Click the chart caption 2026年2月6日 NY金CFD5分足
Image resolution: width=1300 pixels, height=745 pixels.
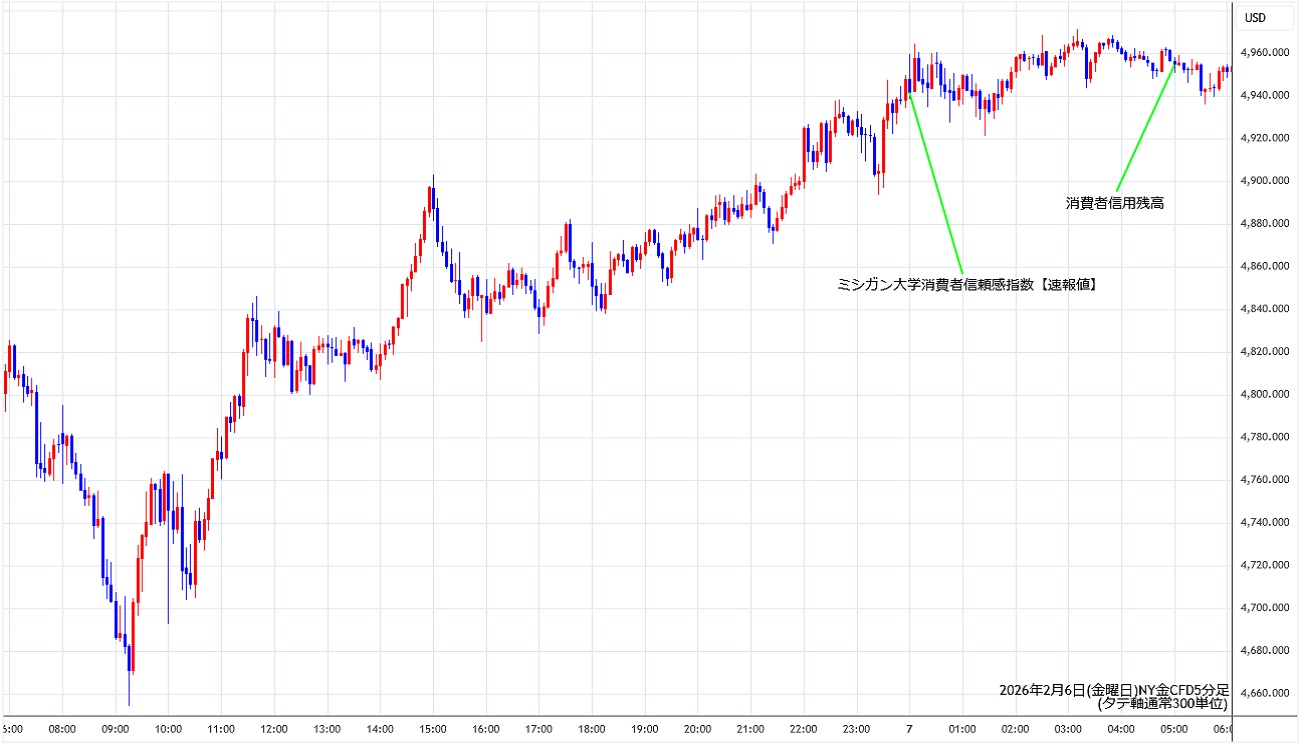[1113, 691]
